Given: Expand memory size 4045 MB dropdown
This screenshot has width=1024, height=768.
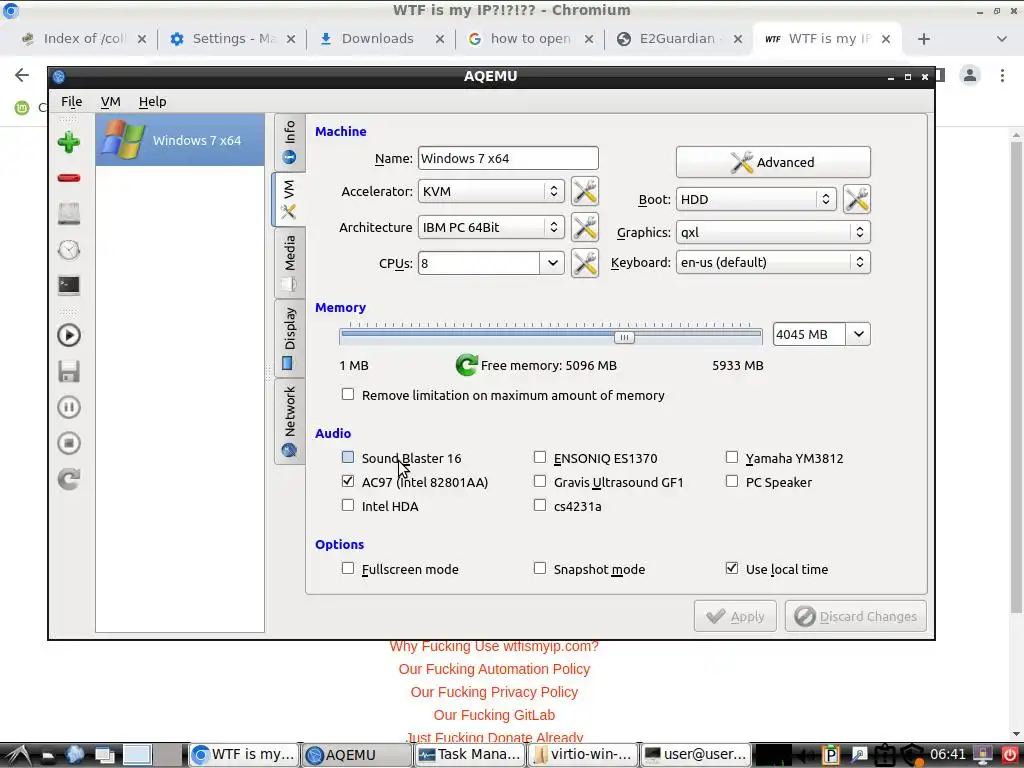Looking at the screenshot, I should 858,334.
